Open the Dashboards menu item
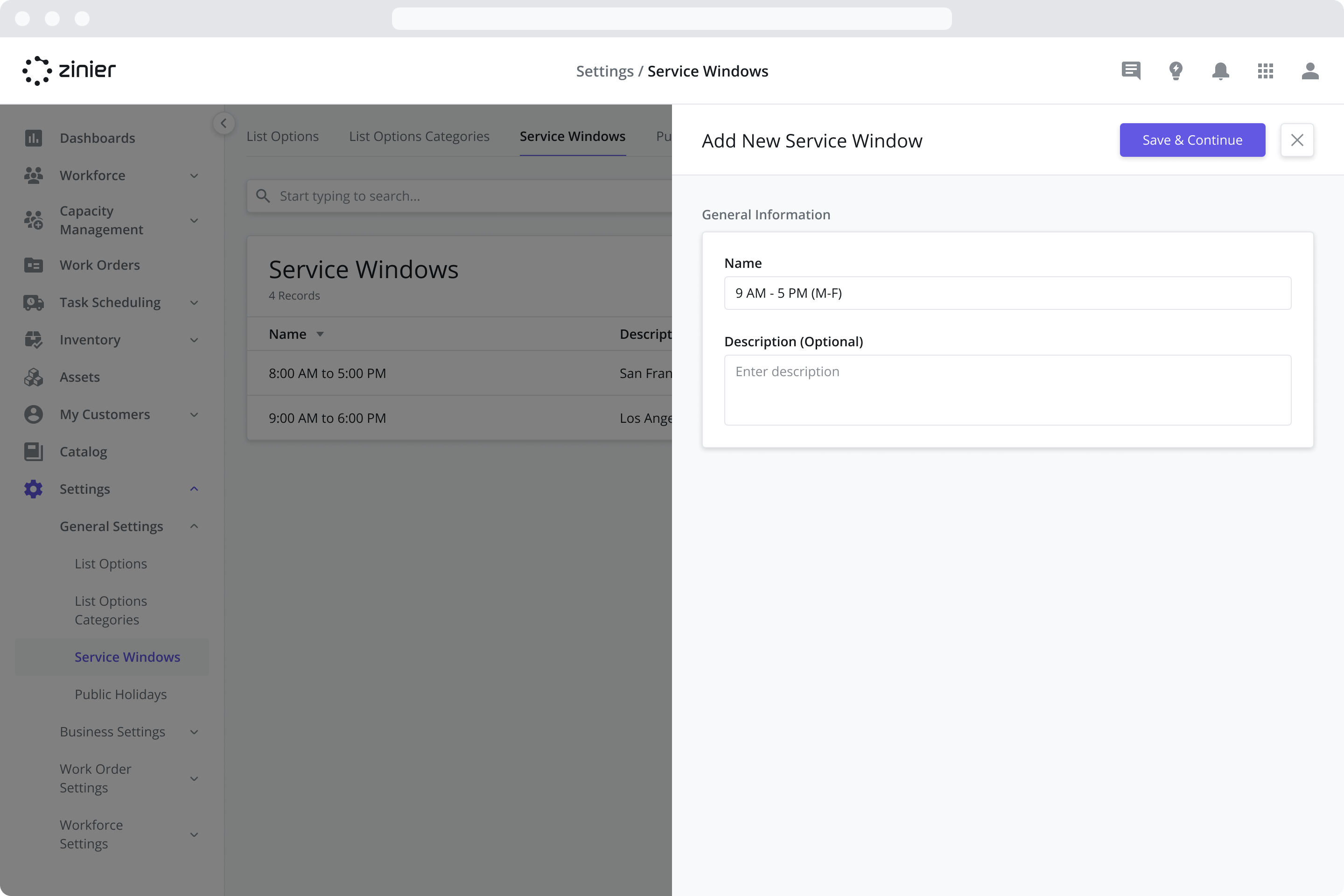This screenshot has width=1344, height=896. pos(97,138)
